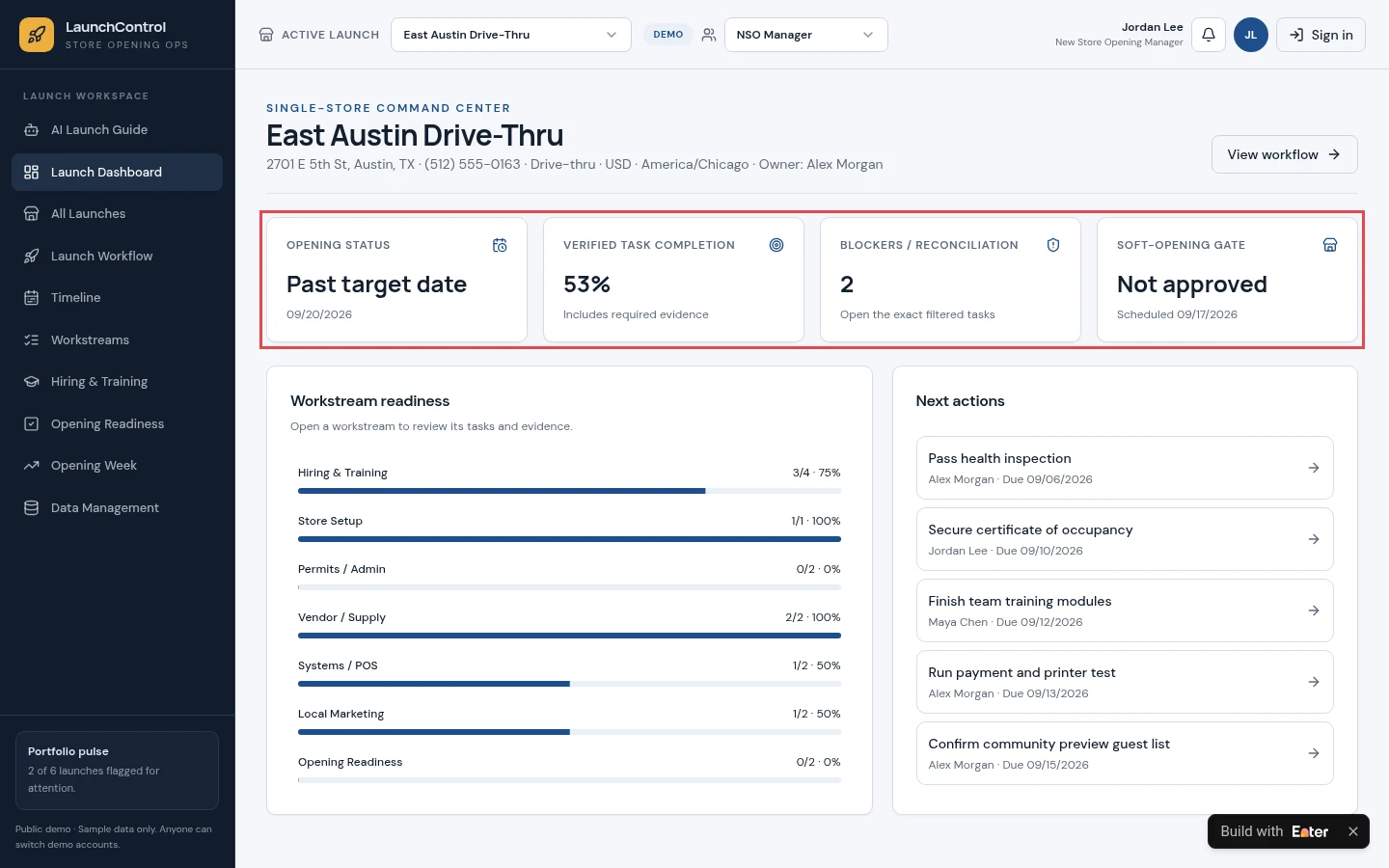This screenshot has width=1389, height=868.
Task: Open the Permits / Admin workstream row
Action: tap(569, 577)
